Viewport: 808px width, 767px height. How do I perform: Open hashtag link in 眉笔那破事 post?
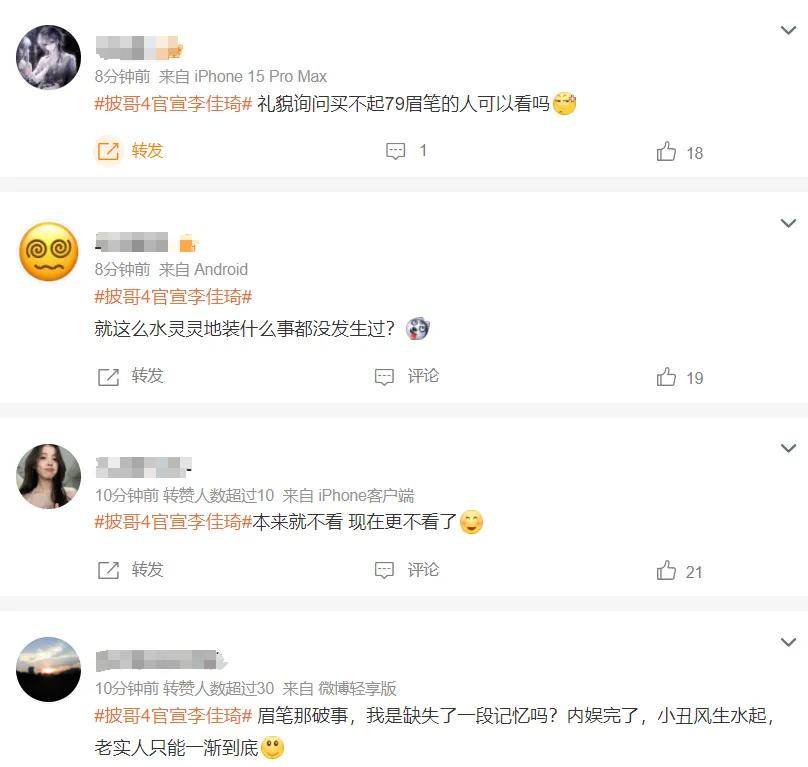pos(173,715)
